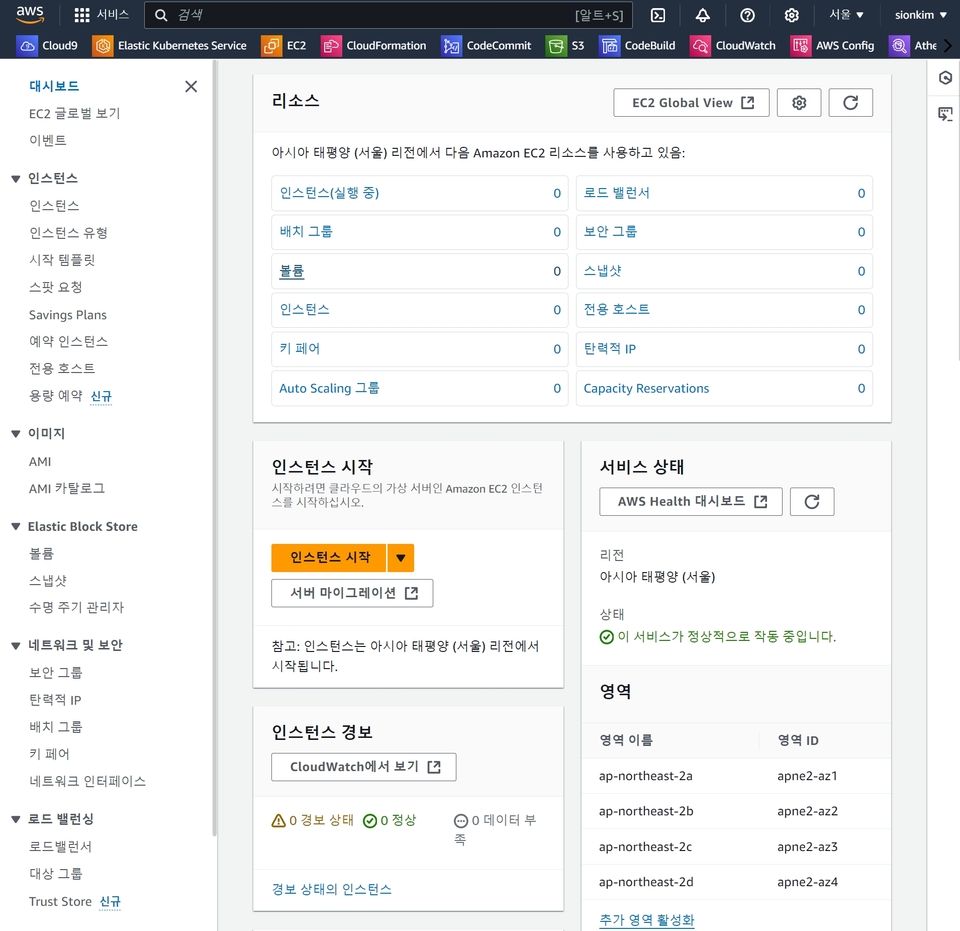Open EC2 favorite shortcut
The width and height of the screenshot is (960, 931).
pyautogui.click(x=284, y=45)
